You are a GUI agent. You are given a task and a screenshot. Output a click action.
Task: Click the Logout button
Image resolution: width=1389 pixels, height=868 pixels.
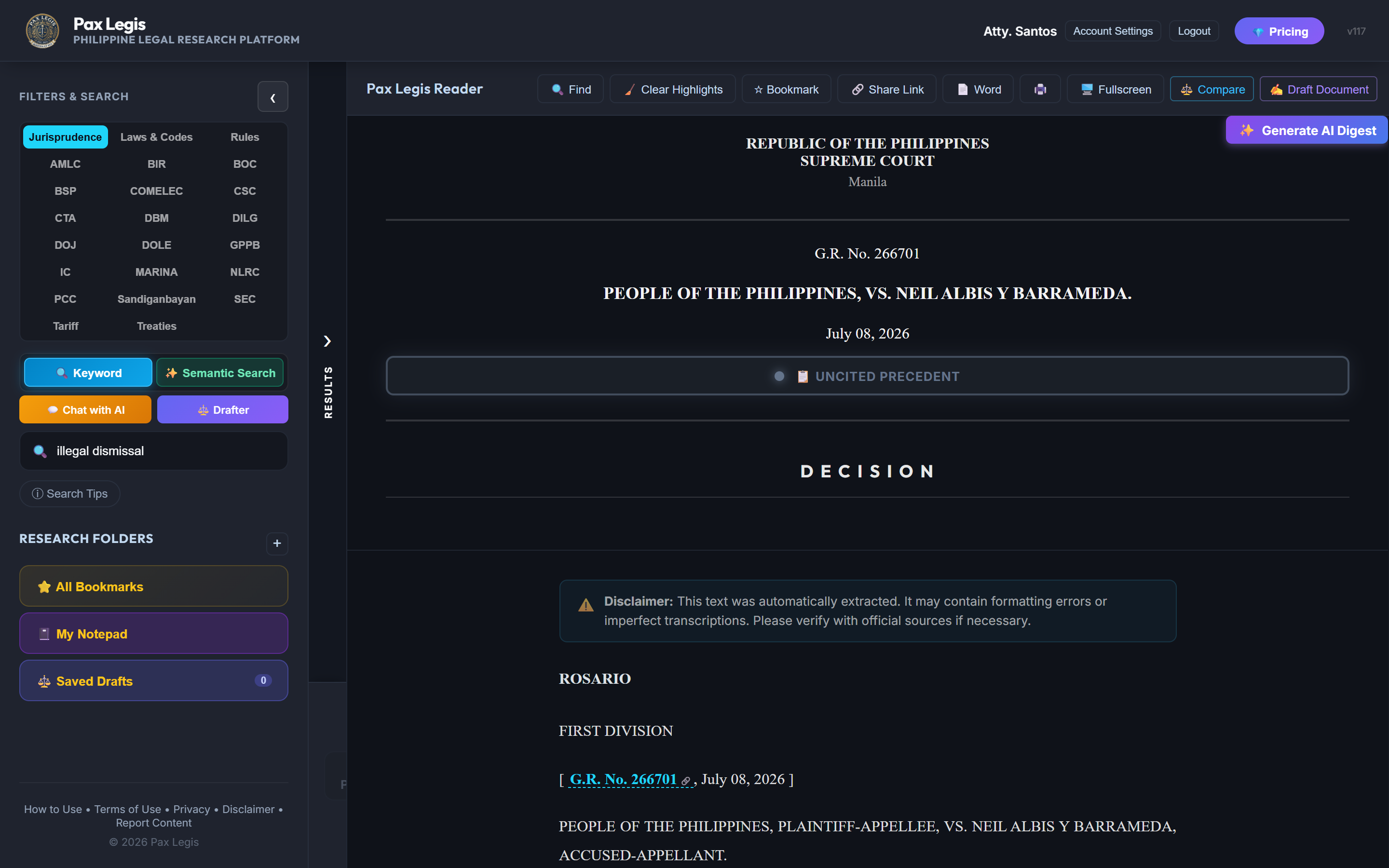(1194, 31)
